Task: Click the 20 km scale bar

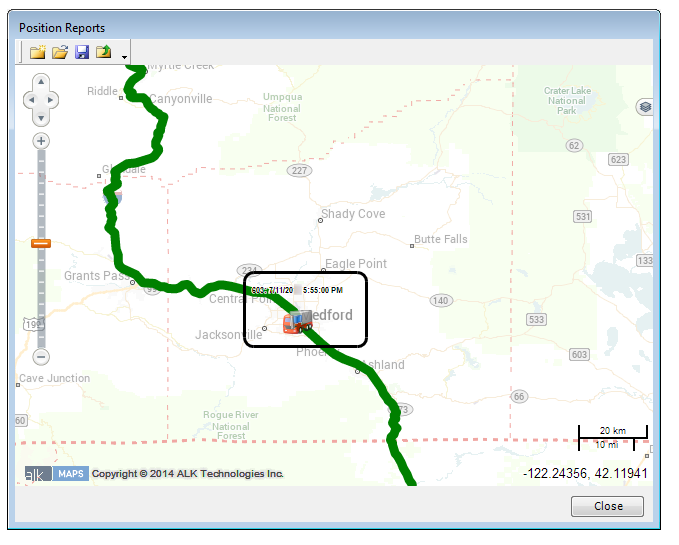Action: click(613, 431)
